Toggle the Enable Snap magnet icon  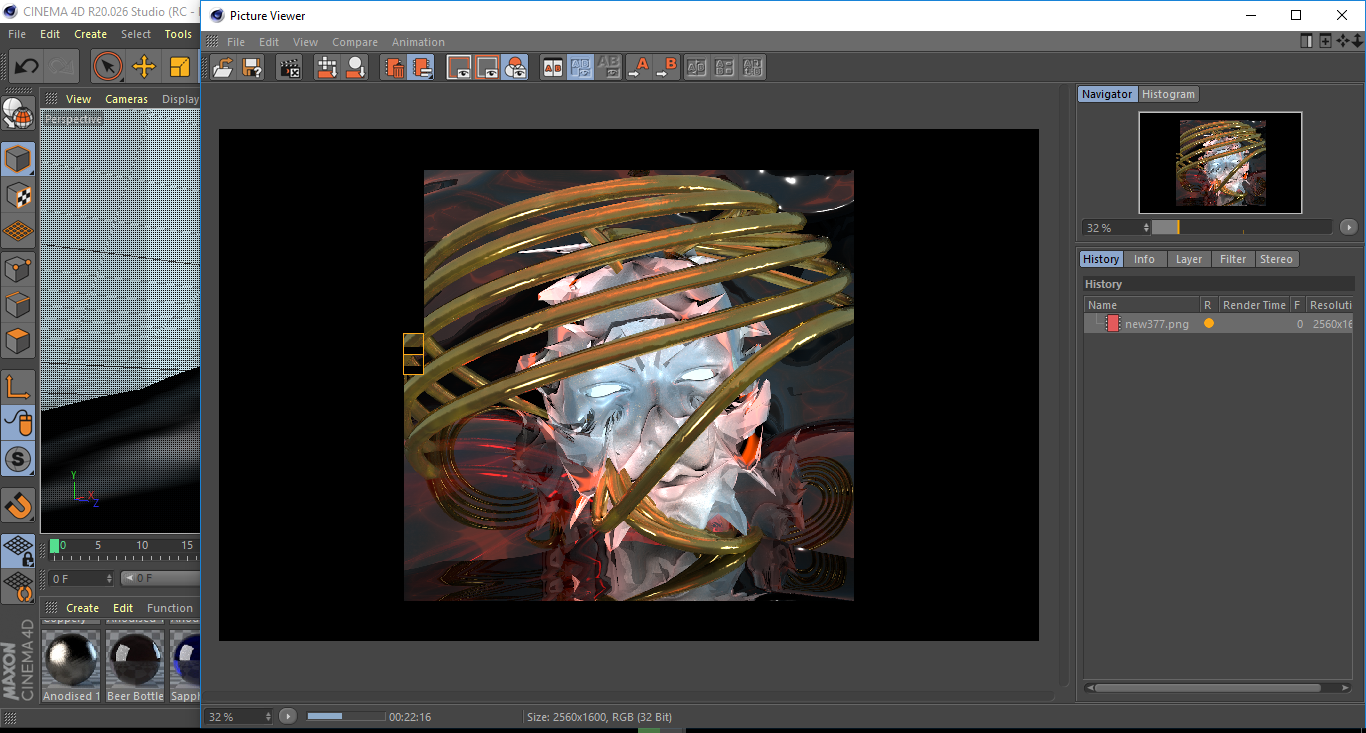(x=18, y=505)
